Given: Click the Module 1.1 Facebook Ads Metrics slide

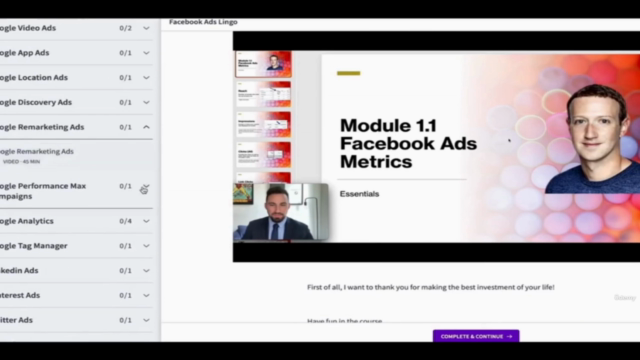Looking at the screenshot, I should point(481,148).
